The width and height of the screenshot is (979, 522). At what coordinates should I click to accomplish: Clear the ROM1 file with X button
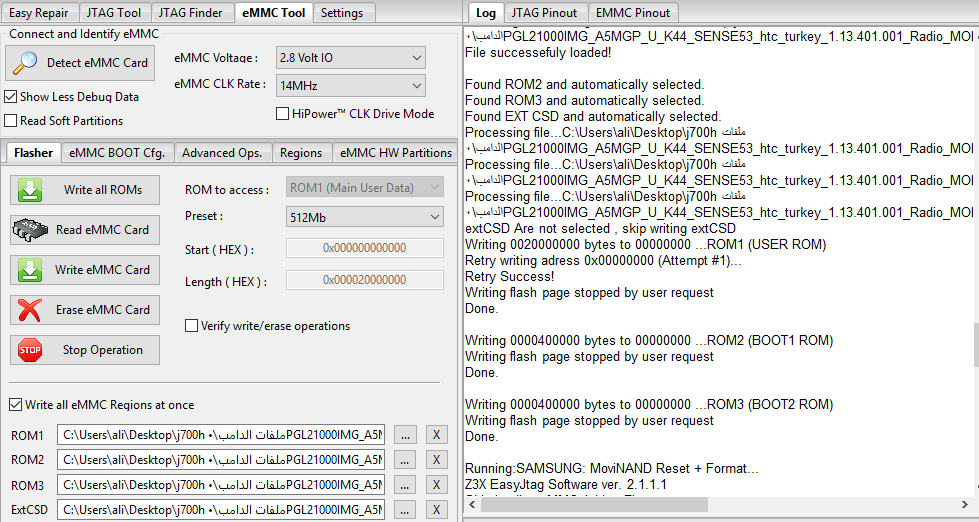[x=436, y=435]
